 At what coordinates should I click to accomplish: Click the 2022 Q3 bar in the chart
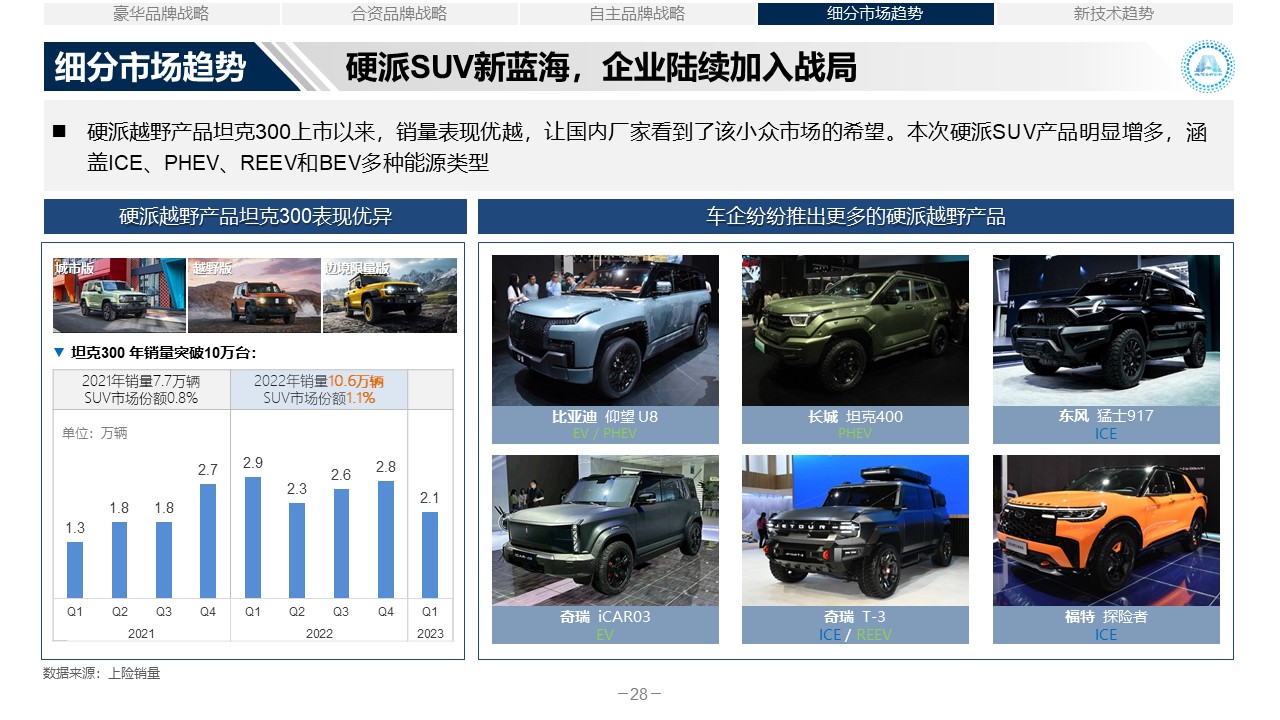341,543
